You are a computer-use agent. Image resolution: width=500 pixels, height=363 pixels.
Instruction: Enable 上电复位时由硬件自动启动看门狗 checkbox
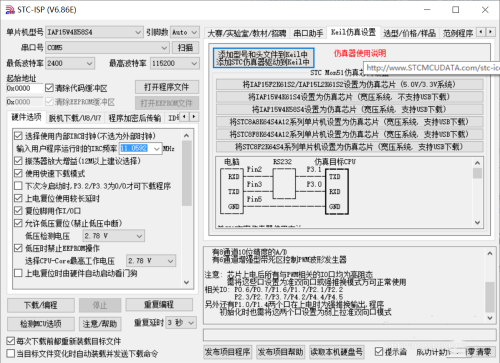18,273
